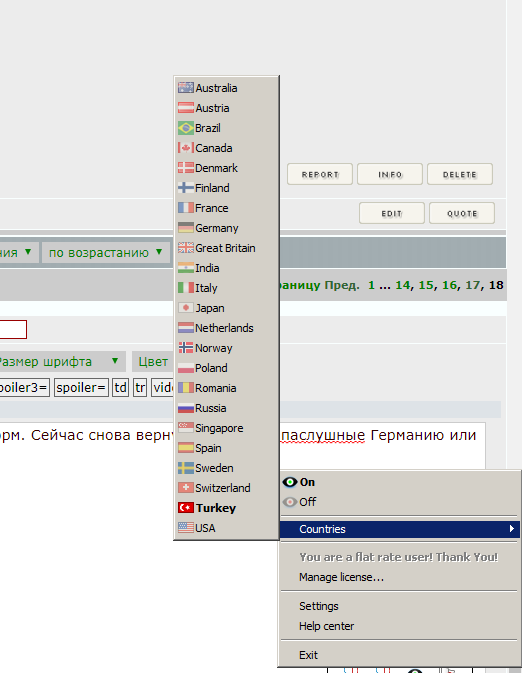Click the DELETE button
Image resolution: width=522 pixels, height=673 pixels.
pyautogui.click(x=460, y=174)
